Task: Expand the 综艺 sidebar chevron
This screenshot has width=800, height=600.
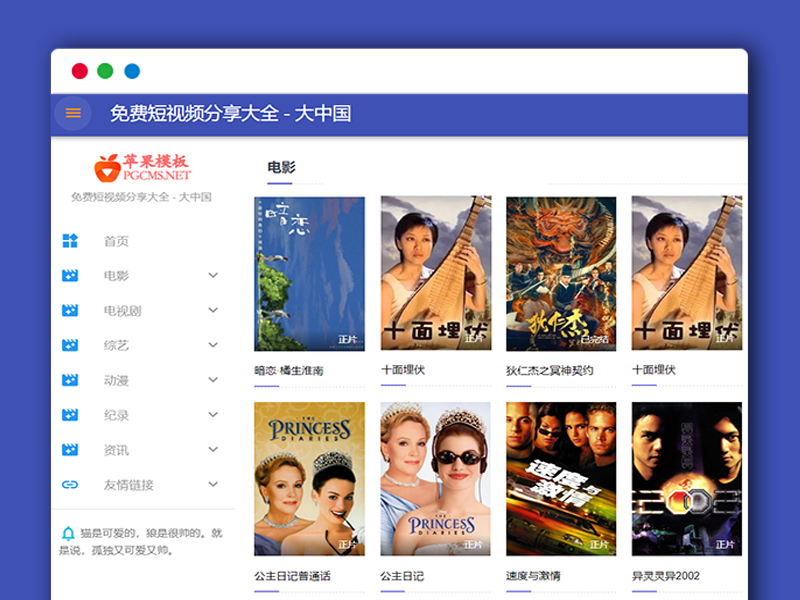Action: tap(213, 345)
